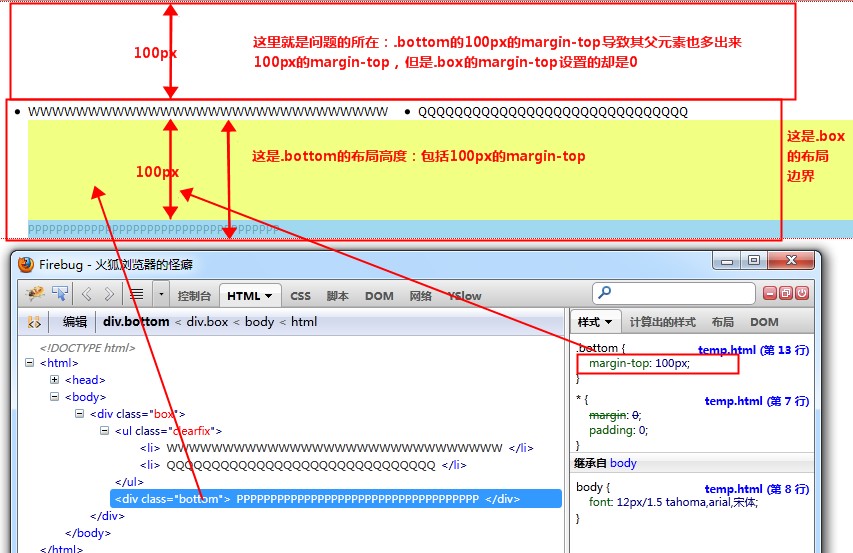
Task: Open temp.html (第 8 行) source link
Action: [756, 489]
